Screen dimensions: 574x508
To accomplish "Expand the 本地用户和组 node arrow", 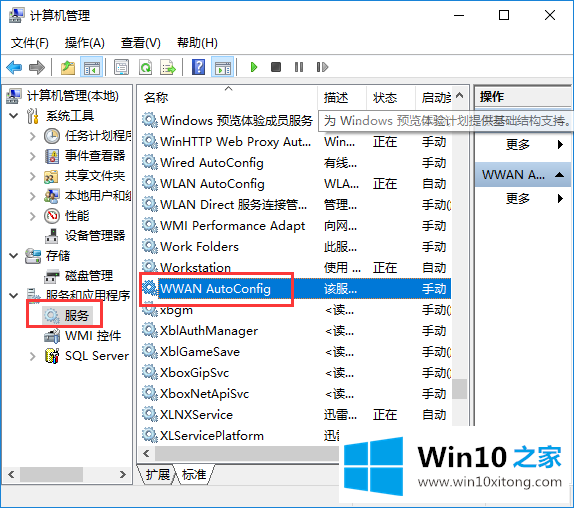I will 33,196.
